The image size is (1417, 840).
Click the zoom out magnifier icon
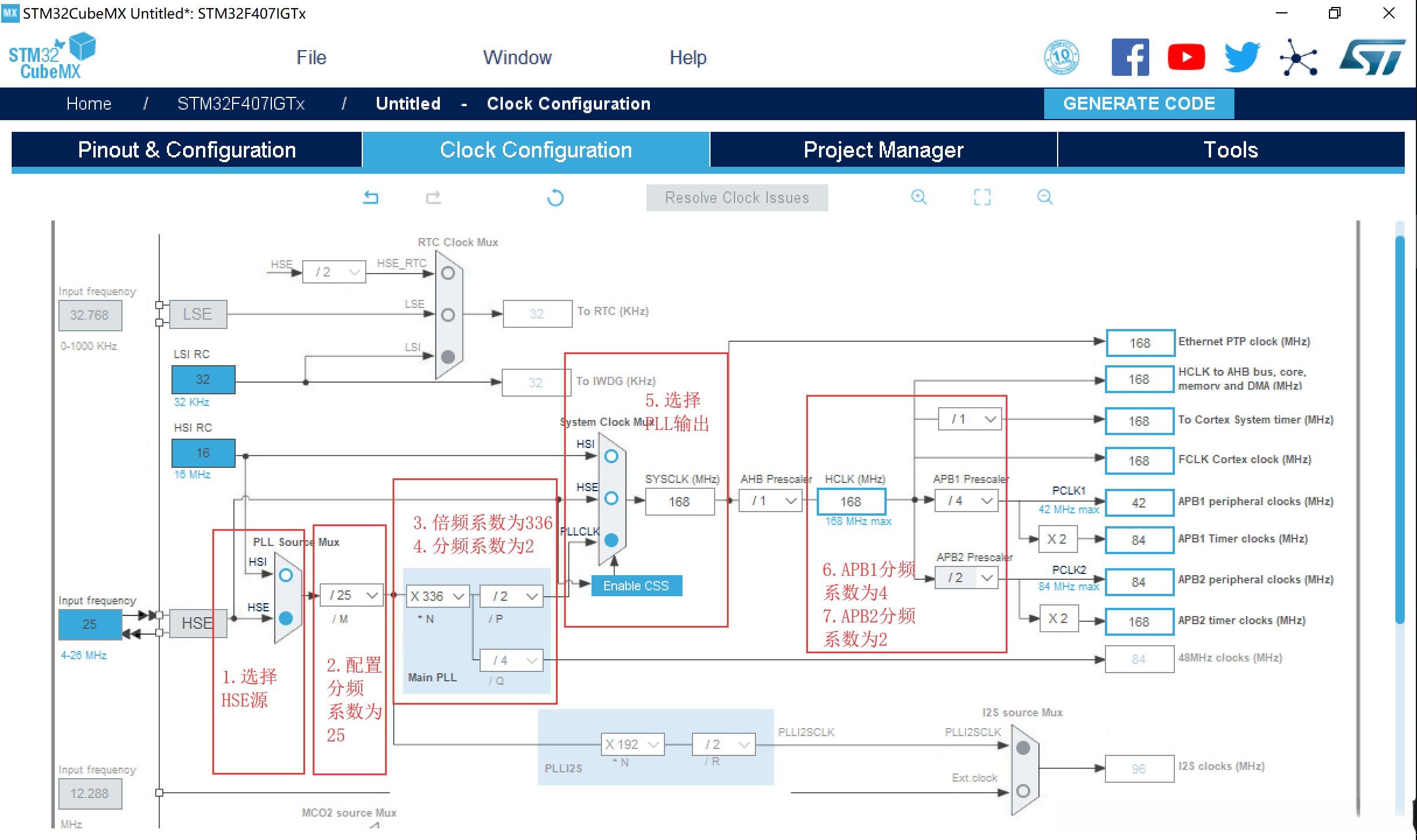1045,197
